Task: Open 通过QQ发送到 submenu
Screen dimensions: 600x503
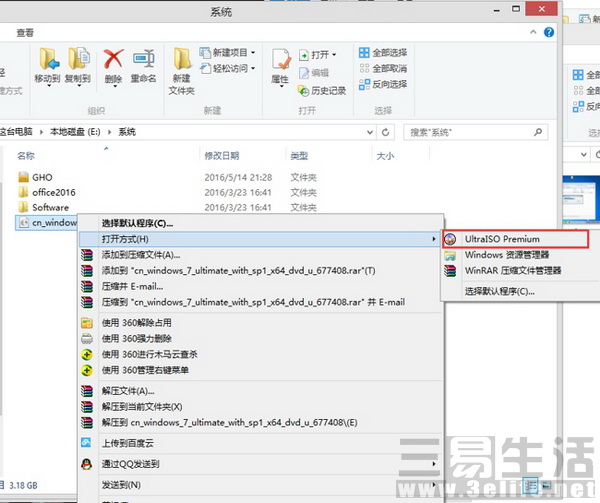Action: coord(260,464)
